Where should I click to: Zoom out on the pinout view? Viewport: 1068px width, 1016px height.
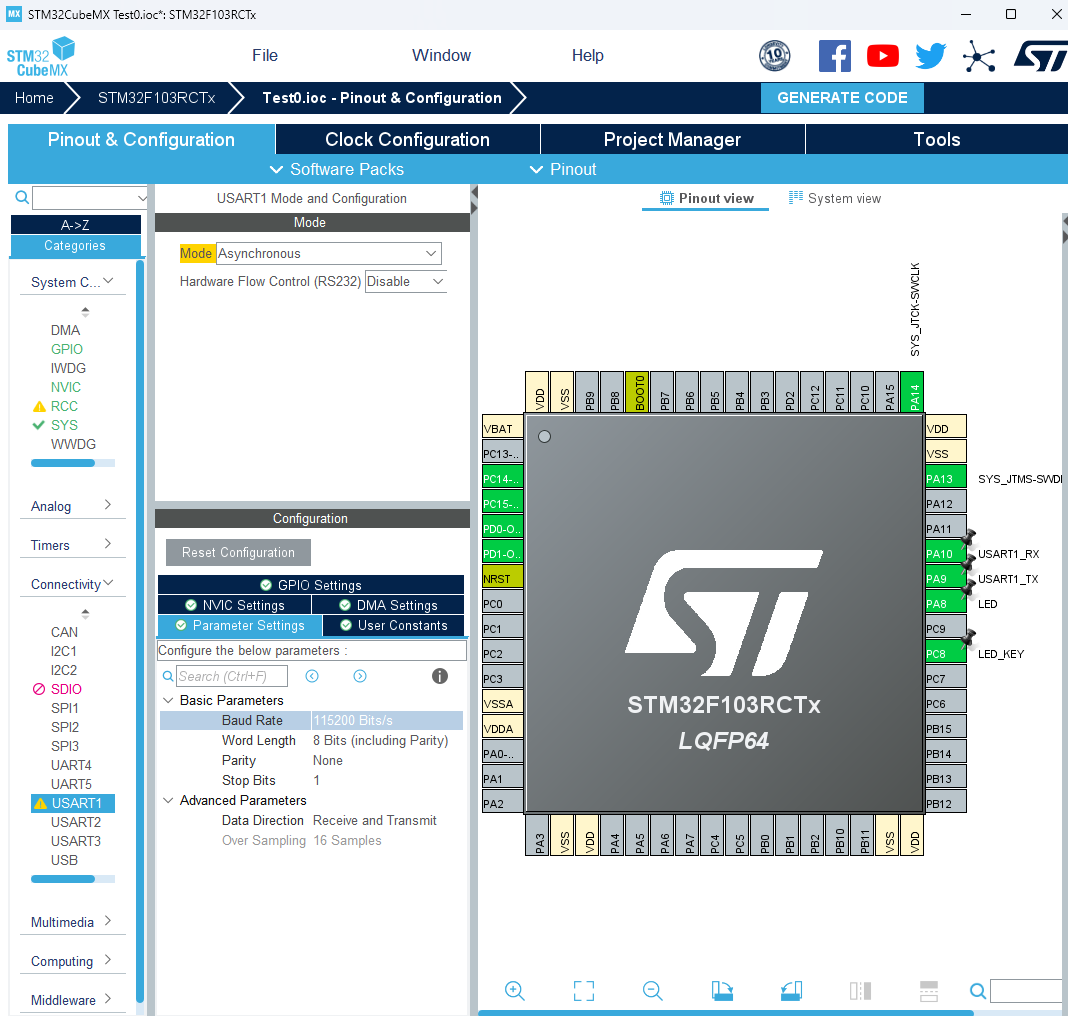[x=653, y=991]
